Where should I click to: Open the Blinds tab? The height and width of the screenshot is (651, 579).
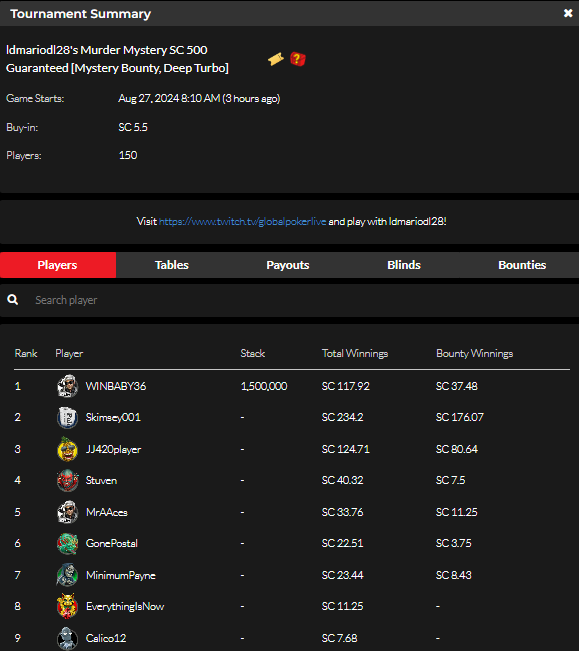tap(404, 265)
